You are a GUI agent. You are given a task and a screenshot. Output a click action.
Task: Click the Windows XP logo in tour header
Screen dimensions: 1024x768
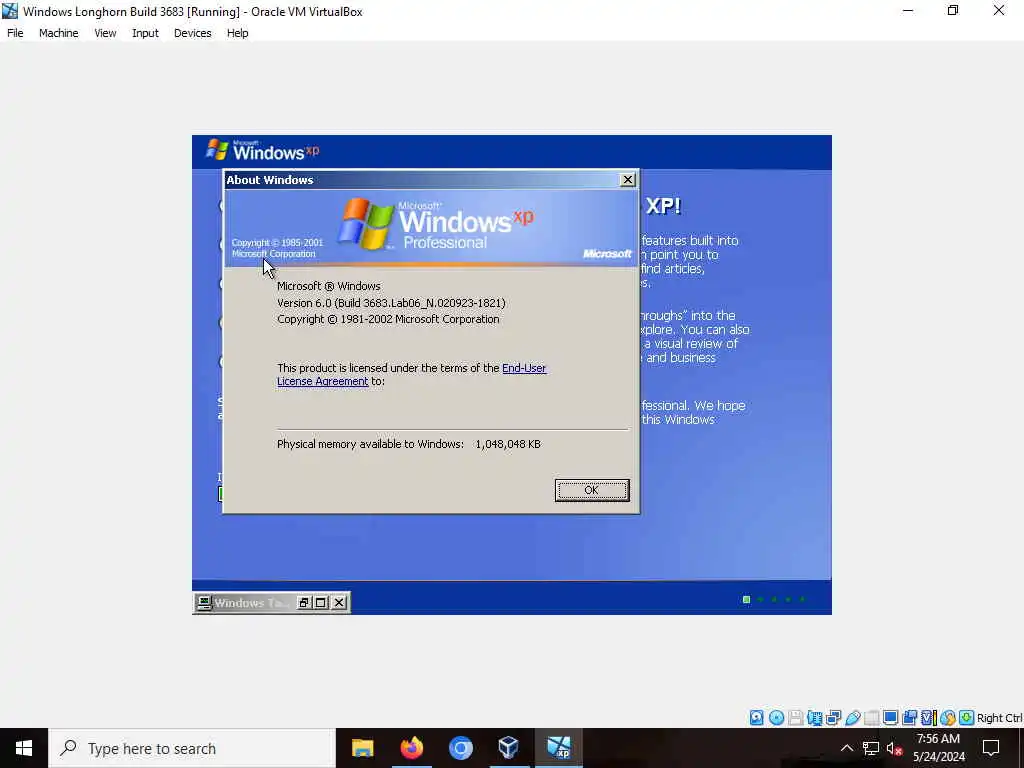(263, 151)
